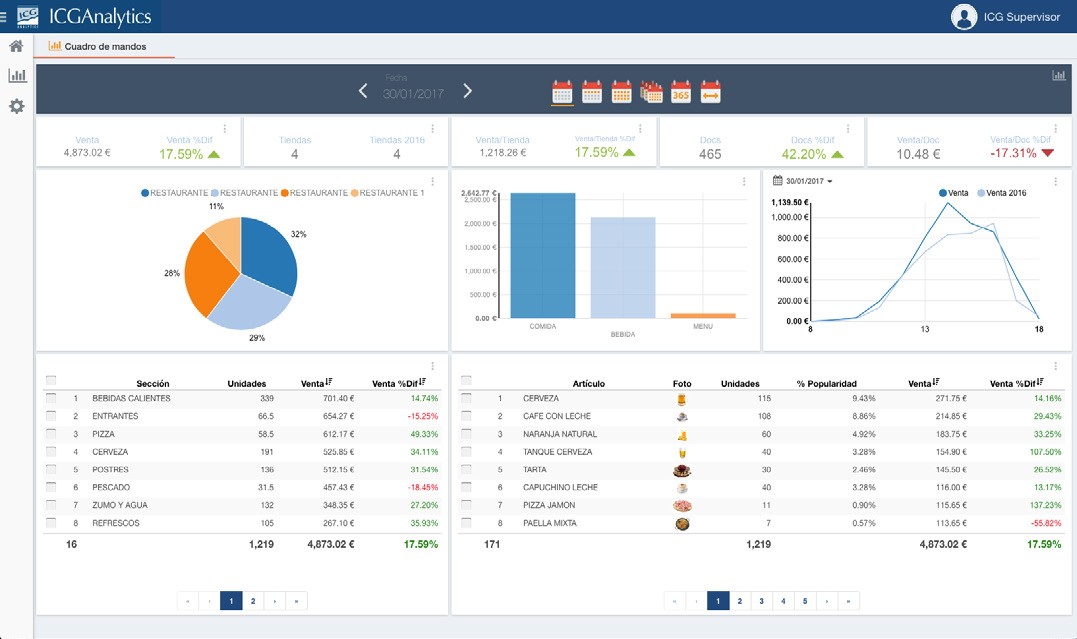Open the settings gear in the sidebar
The width and height of the screenshot is (1077, 639).
[x=16, y=106]
